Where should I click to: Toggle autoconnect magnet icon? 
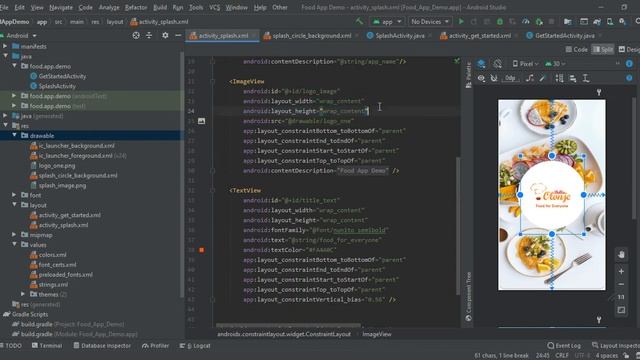tap(494, 78)
